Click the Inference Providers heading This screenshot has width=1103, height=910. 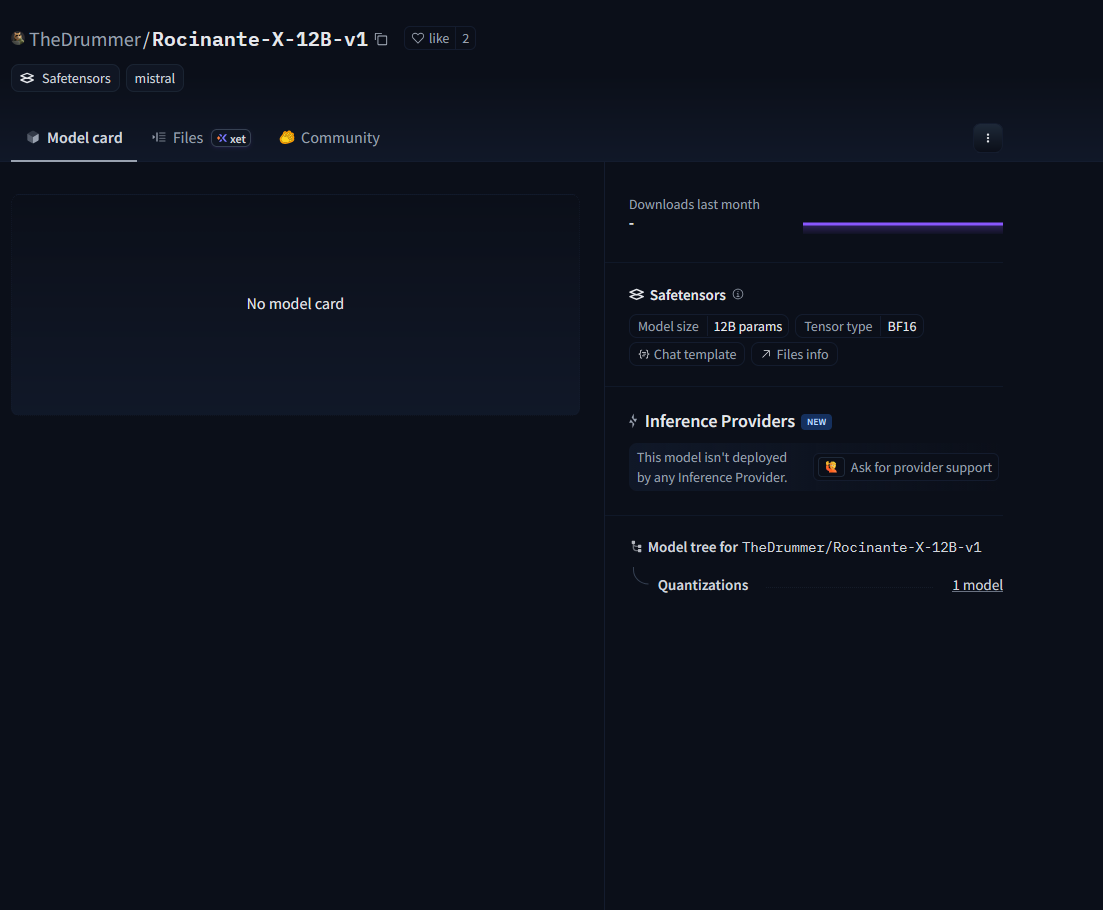coord(720,421)
